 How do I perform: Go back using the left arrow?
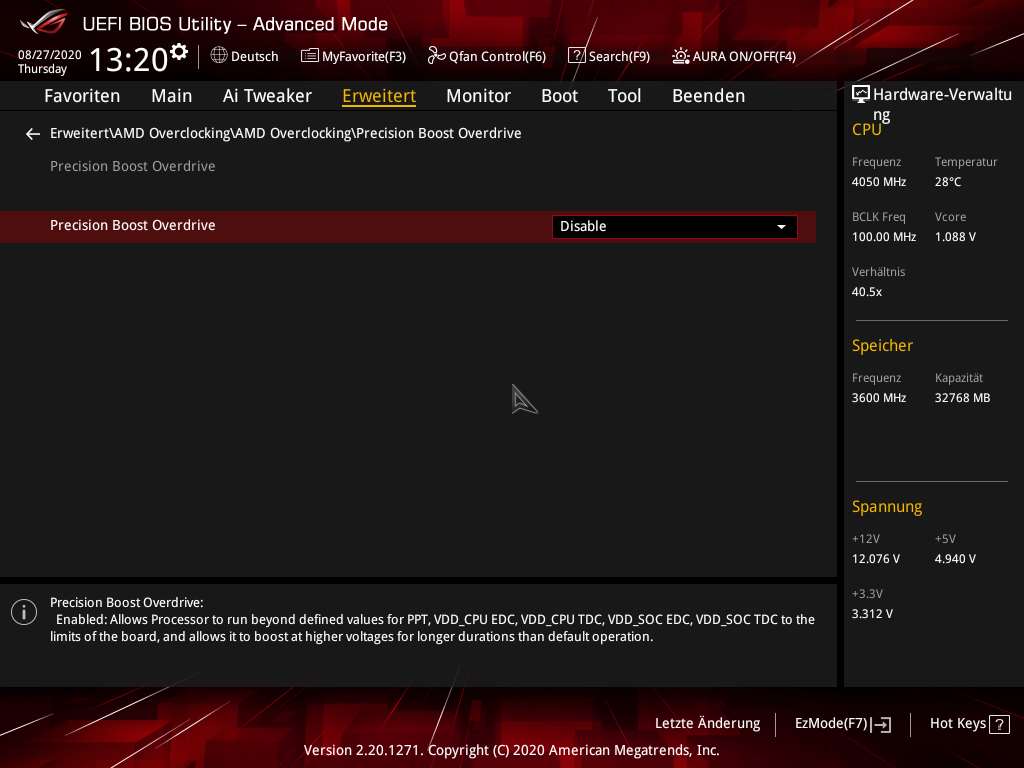point(33,134)
